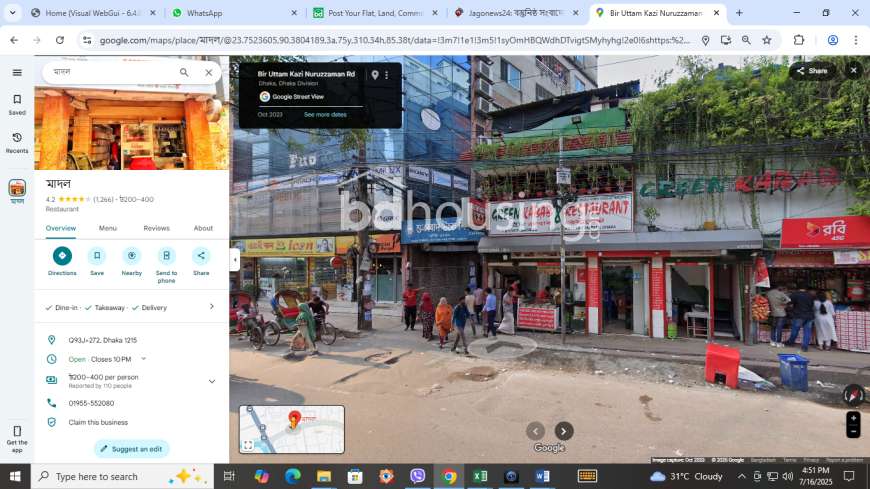The width and height of the screenshot is (870, 489).
Task: View site information icon in address bar
Action: [87, 40]
